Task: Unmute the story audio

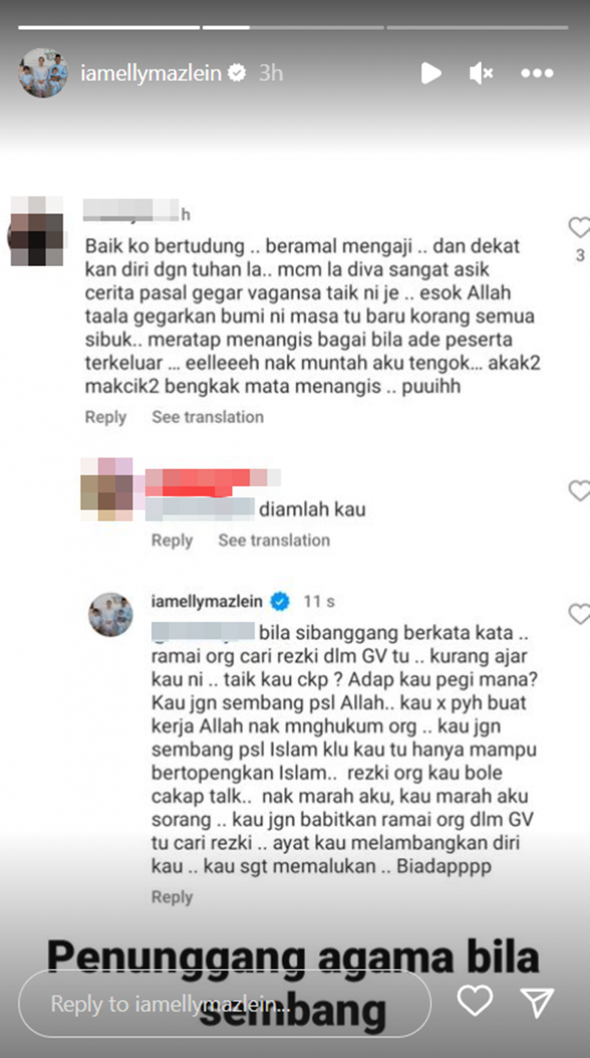Action: [481, 73]
